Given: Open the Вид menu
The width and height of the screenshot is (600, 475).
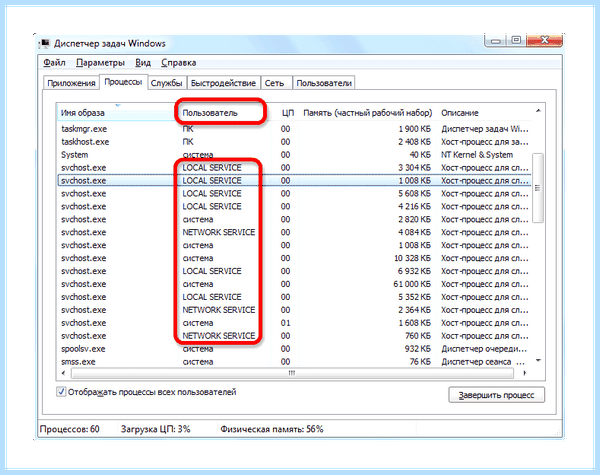Looking at the screenshot, I should pos(143,62).
